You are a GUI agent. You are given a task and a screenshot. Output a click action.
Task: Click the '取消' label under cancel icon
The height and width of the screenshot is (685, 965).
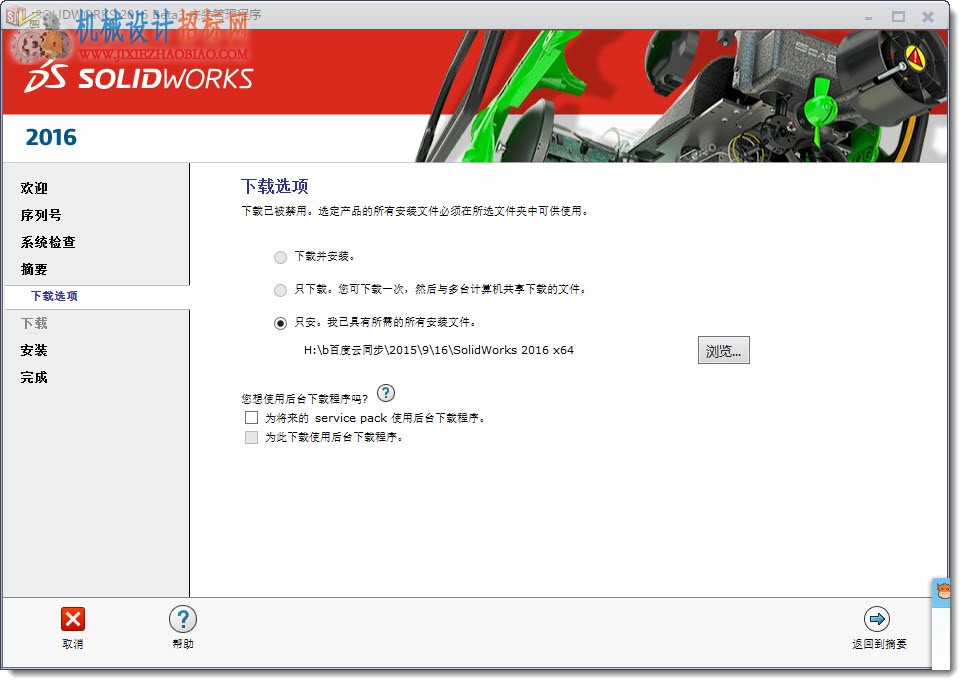tap(73, 644)
